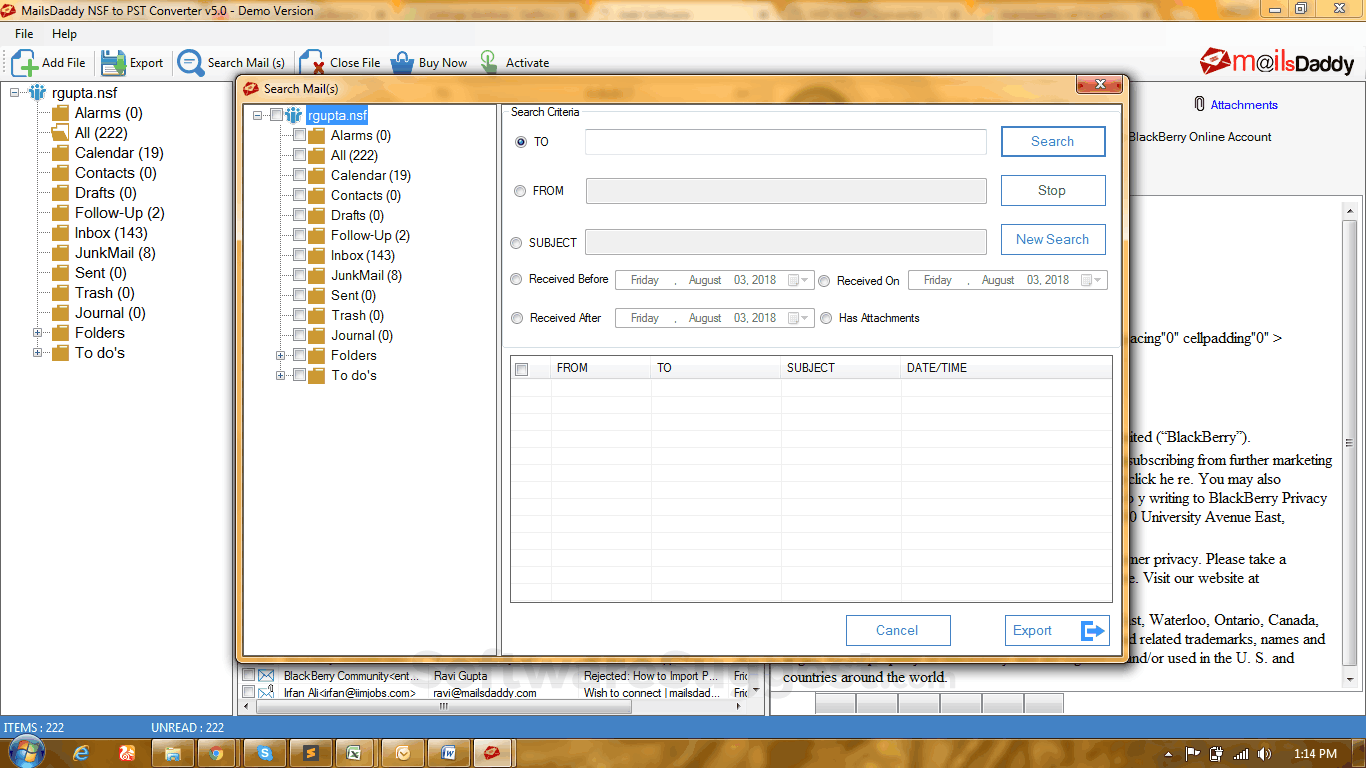Click Inbox (143) folder icon in main tree
This screenshot has width=1366, height=768.
pos(60,233)
